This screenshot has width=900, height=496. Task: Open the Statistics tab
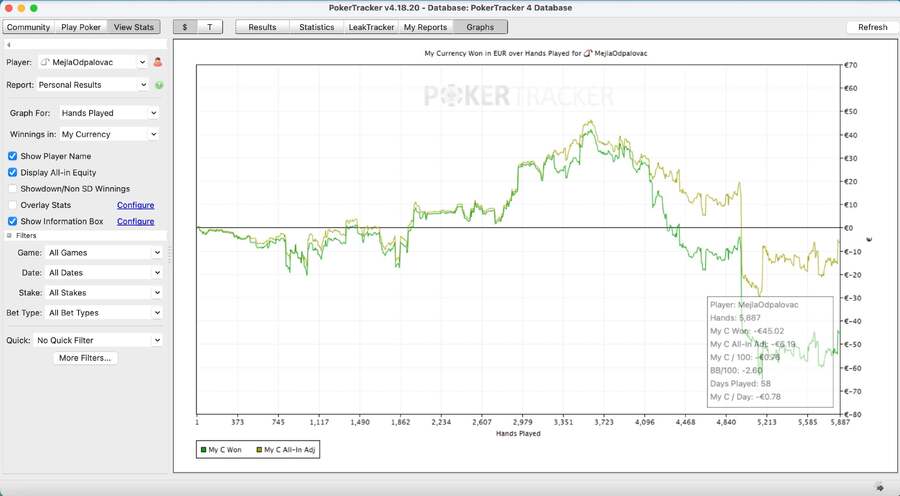tap(316, 27)
